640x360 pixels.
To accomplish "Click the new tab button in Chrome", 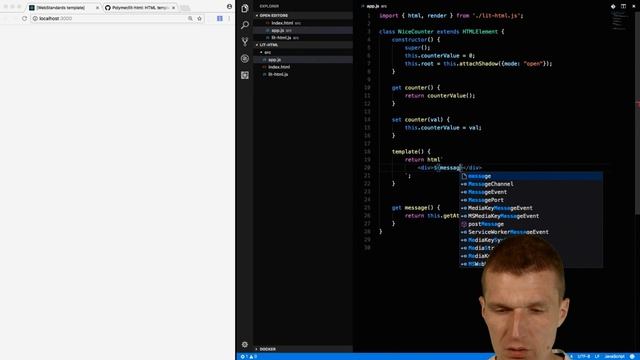I will point(185,8).
